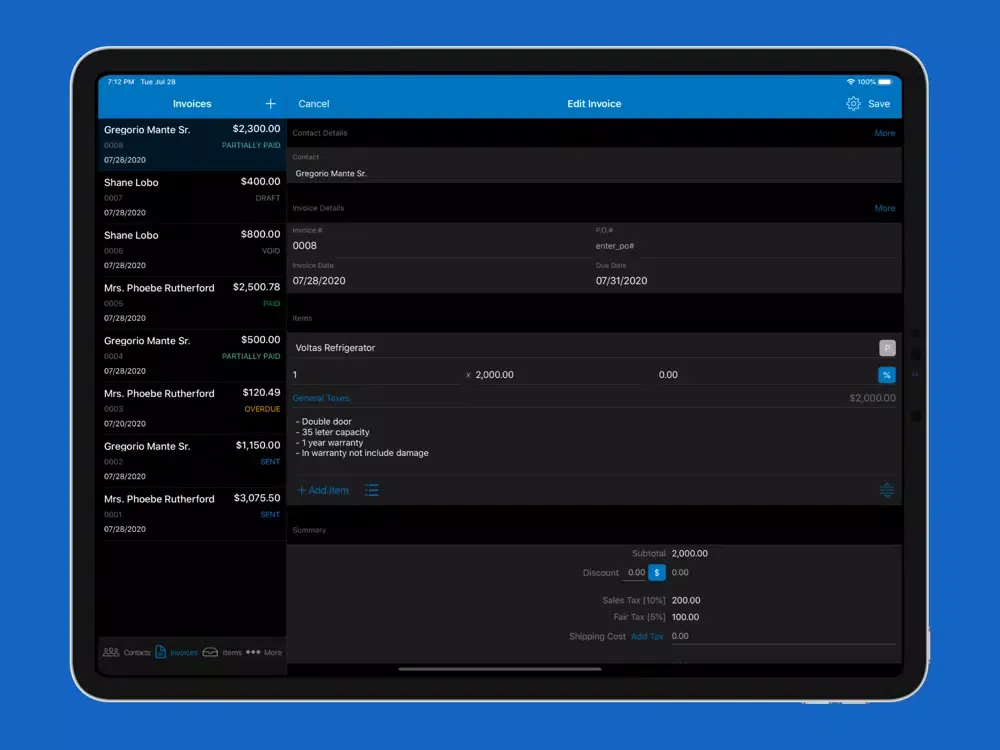Tap the Wi-Fi status icon
1000x750 pixels.
[850, 82]
